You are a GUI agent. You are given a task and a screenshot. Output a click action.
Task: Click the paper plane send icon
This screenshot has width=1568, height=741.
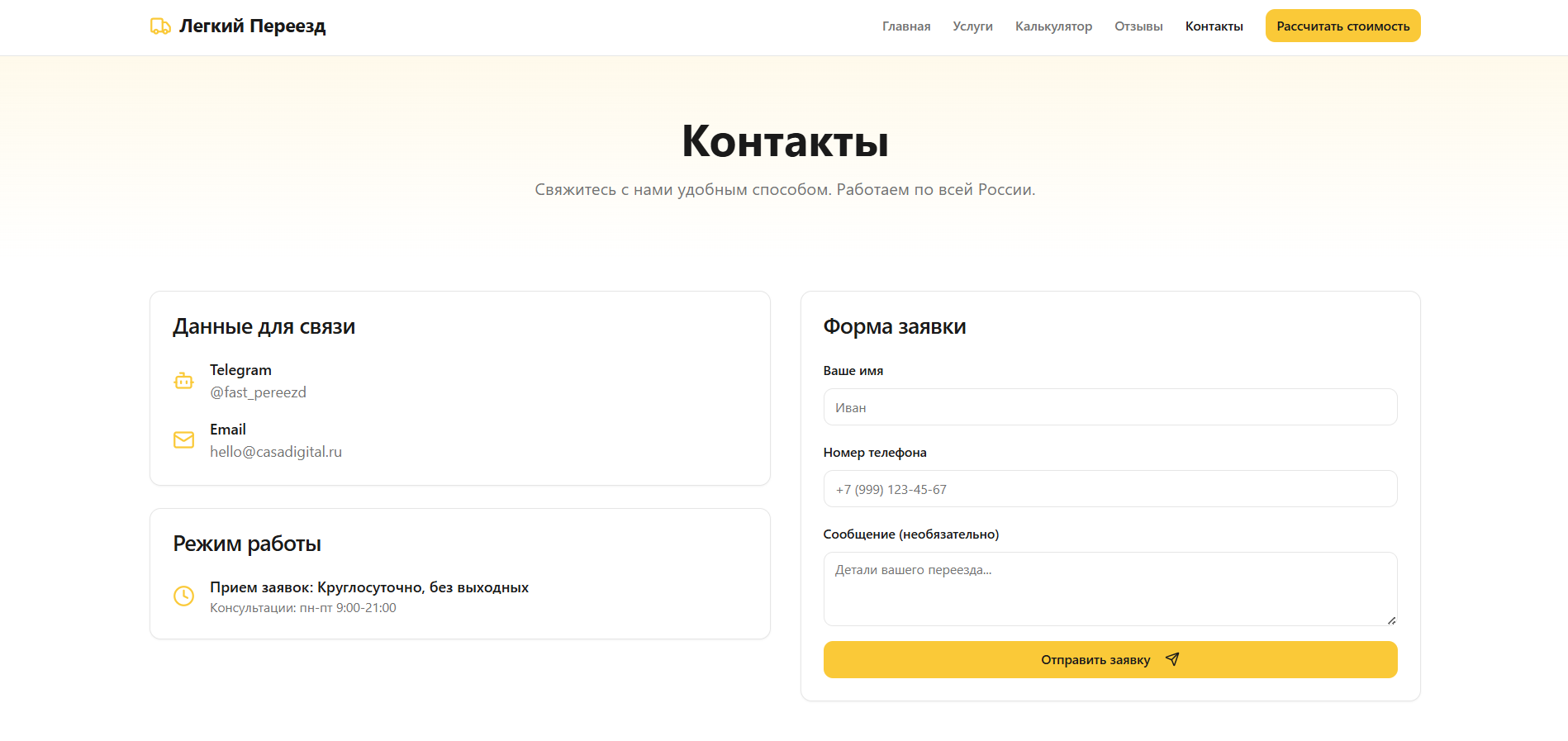[1171, 659]
